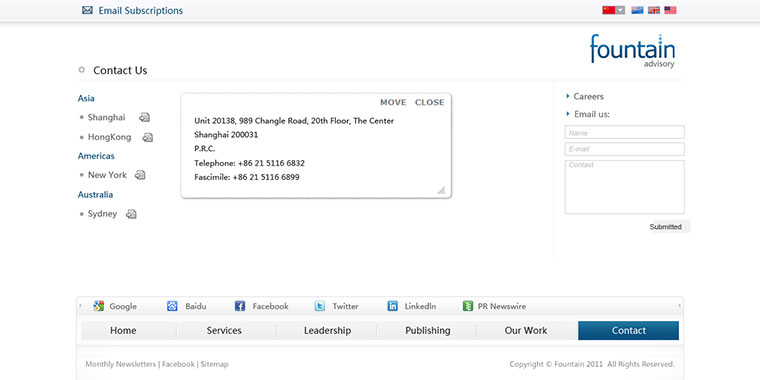Open the China flag language dropdown arrow
The height and width of the screenshot is (380, 760).
click(620, 10)
